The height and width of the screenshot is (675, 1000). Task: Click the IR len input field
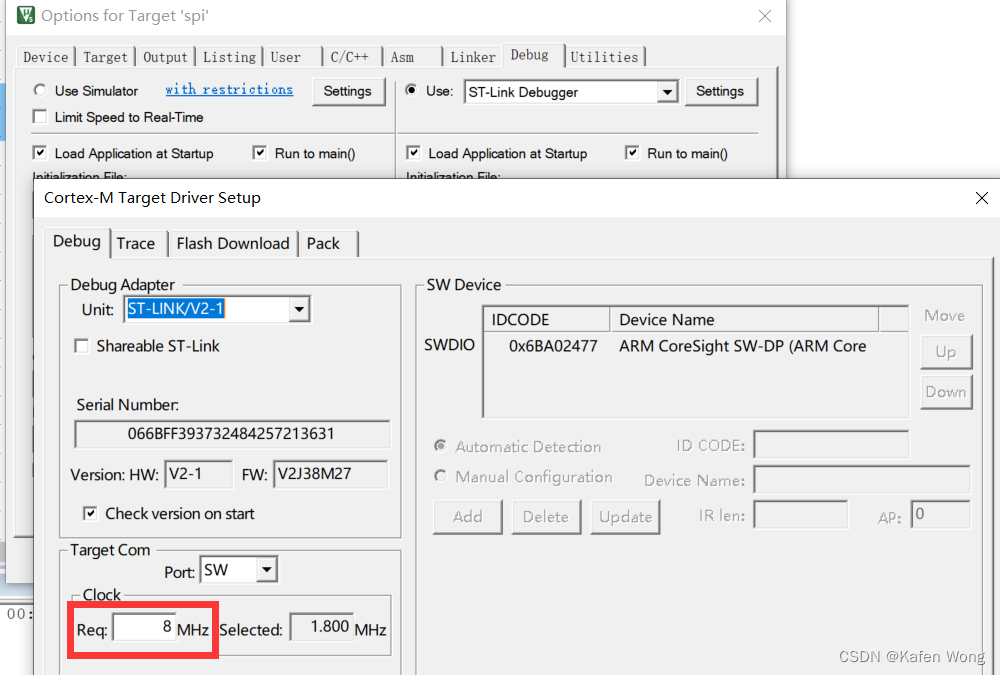point(800,514)
